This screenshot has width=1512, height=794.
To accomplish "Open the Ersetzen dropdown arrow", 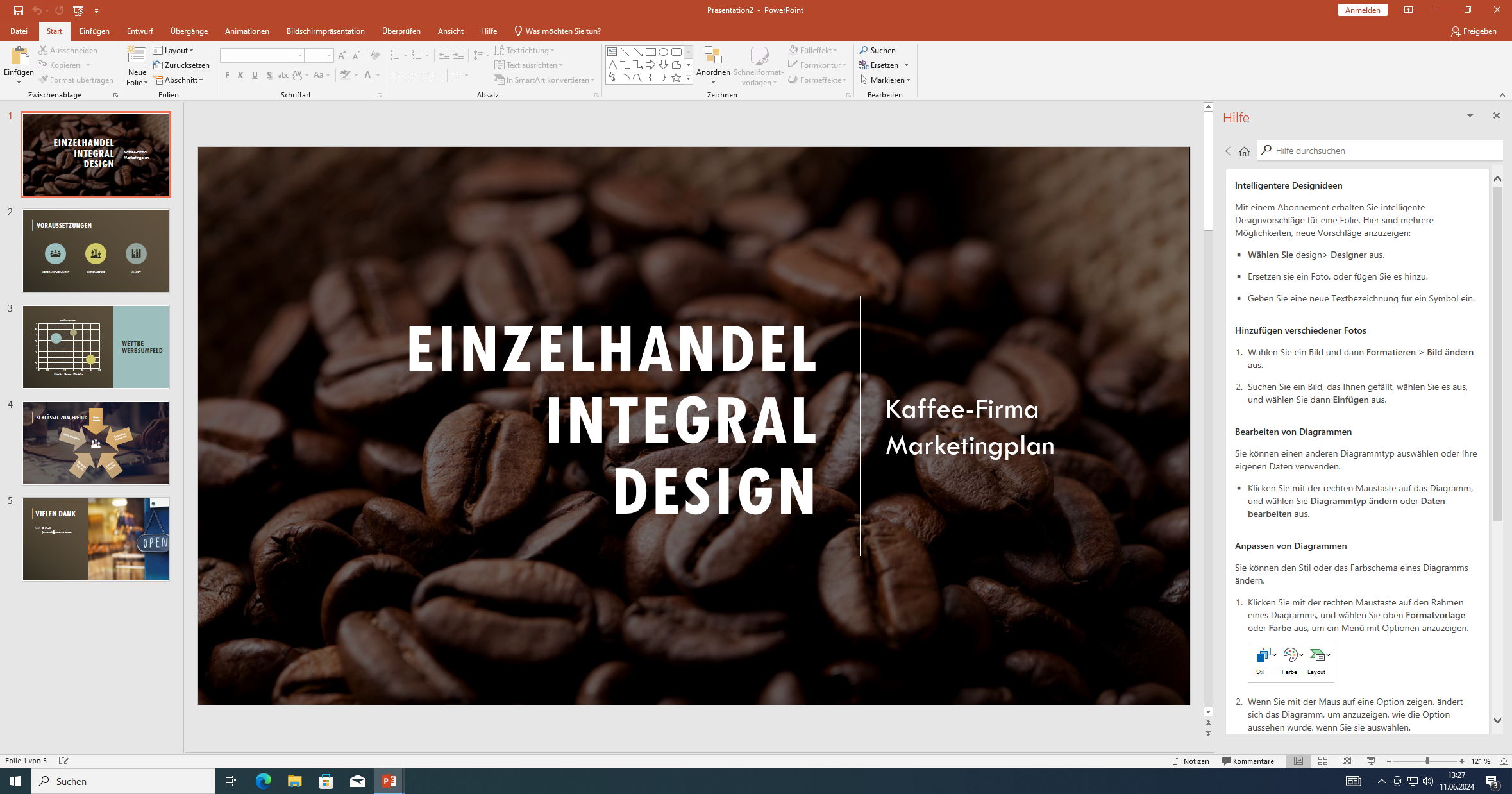I will [x=907, y=65].
